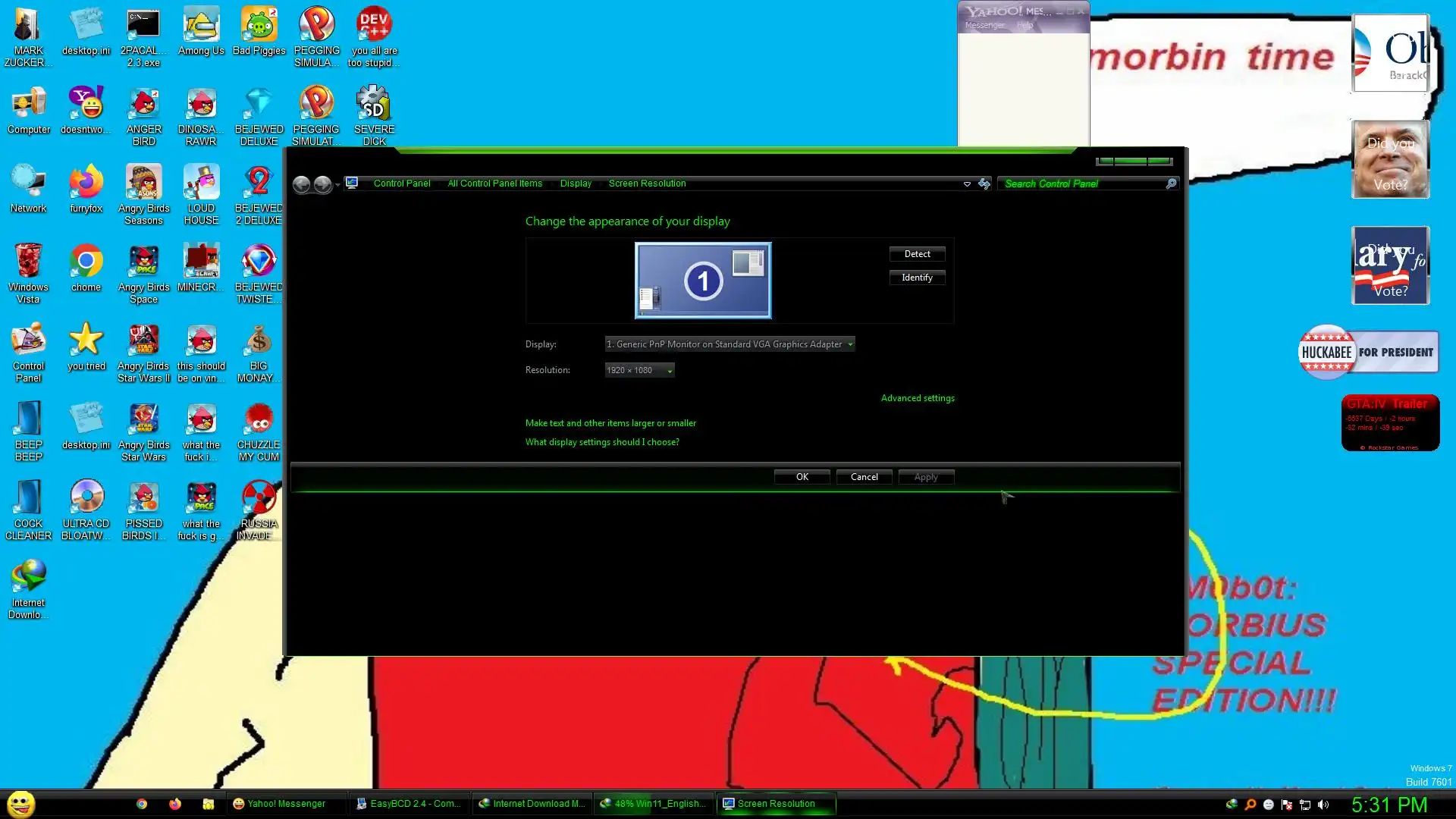Click the Firefox icon pinned on taskbar
Image resolution: width=1456 pixels, height=819 pixels.
[x=175, y=804]
